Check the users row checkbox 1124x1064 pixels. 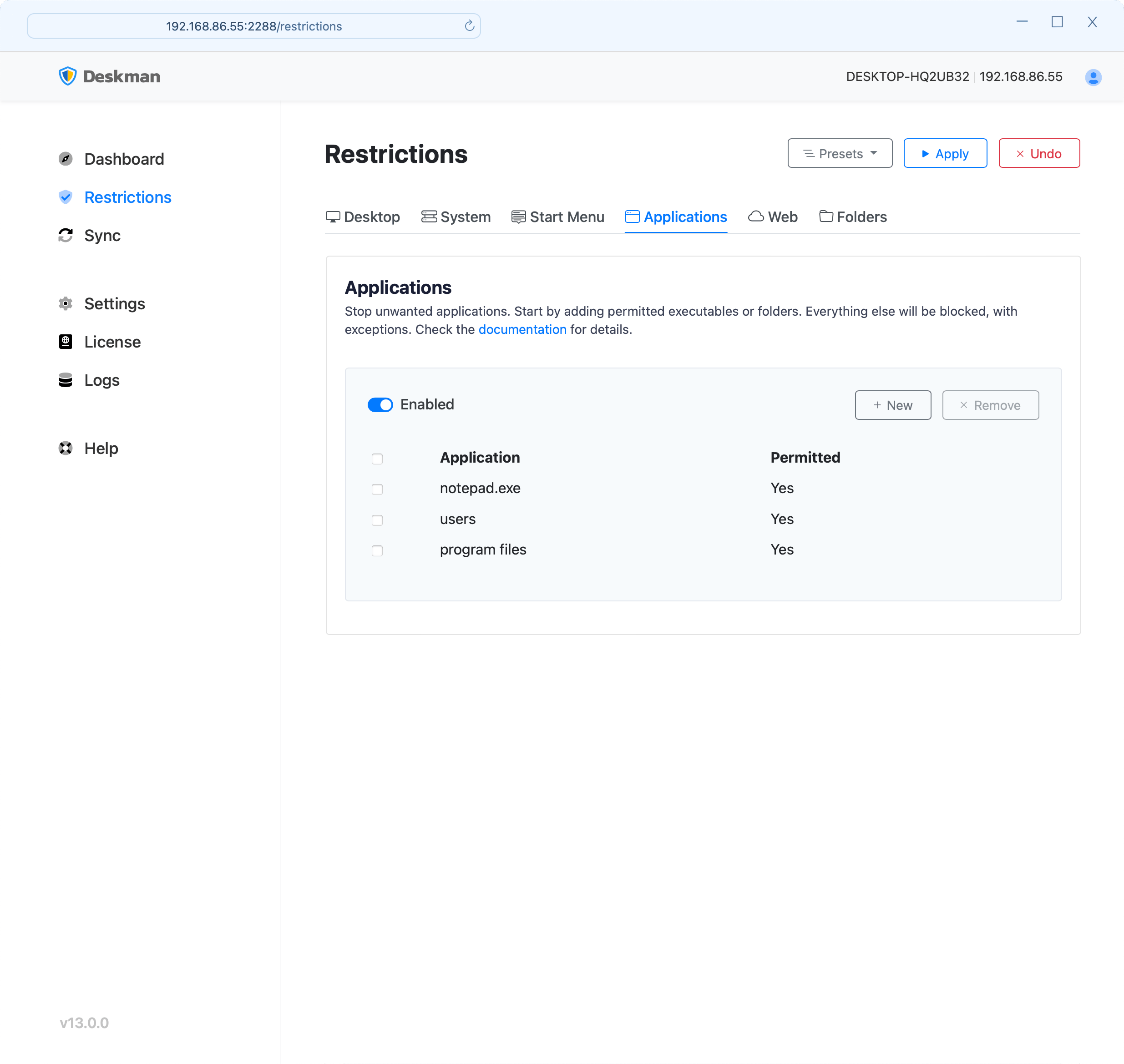point(377,520)
